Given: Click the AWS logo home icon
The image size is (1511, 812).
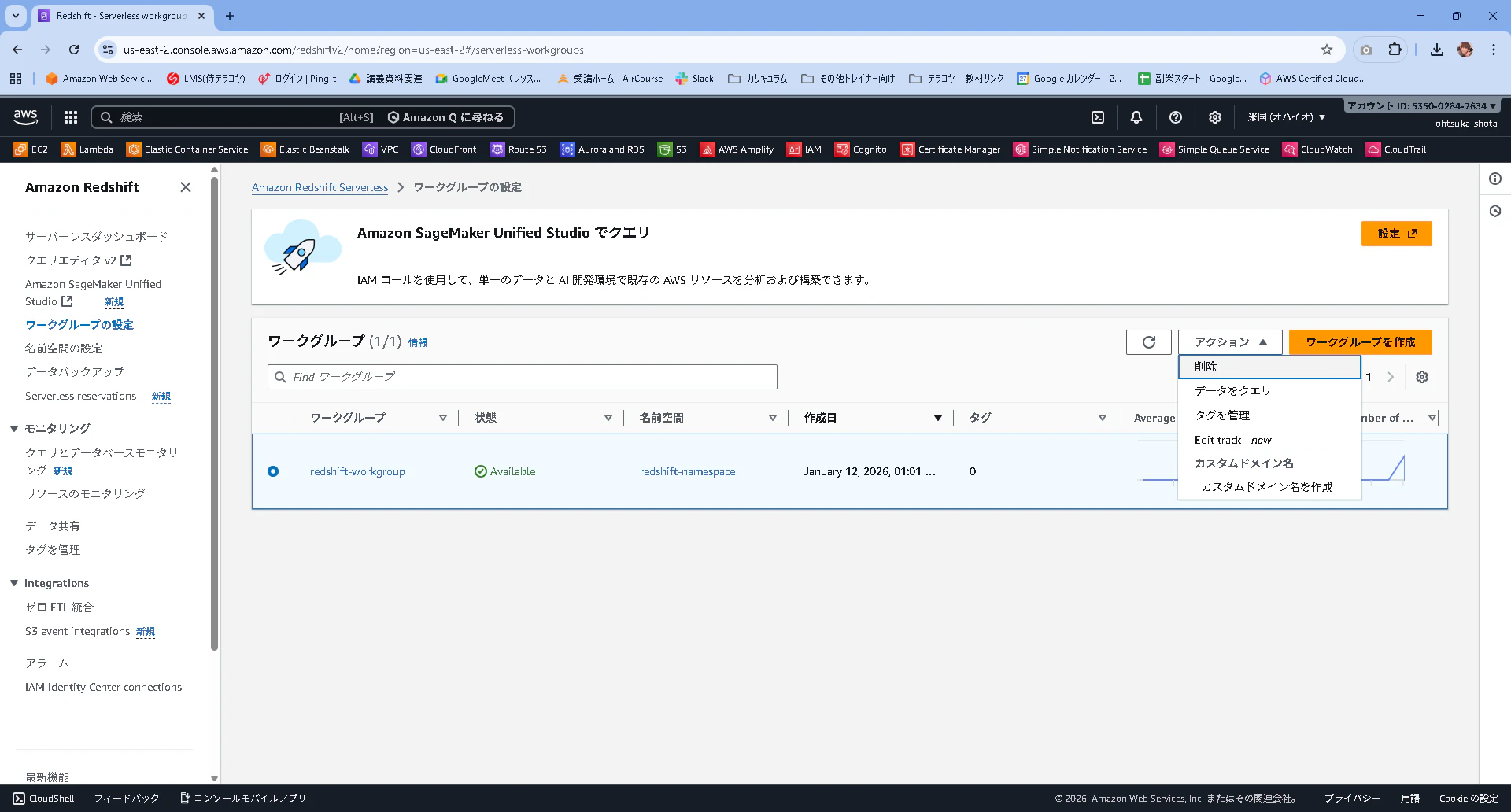Looking at the screenshot, I should pos(26,117).
